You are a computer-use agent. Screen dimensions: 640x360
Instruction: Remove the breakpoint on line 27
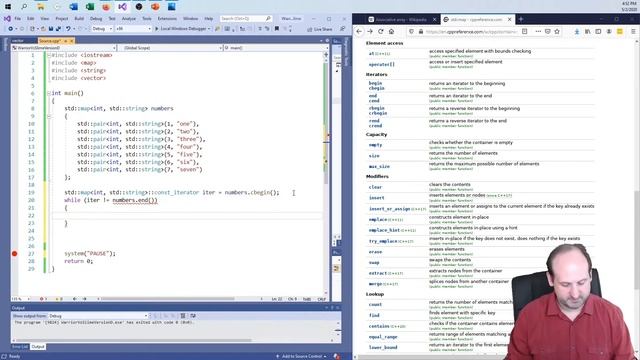click(15, 253)
